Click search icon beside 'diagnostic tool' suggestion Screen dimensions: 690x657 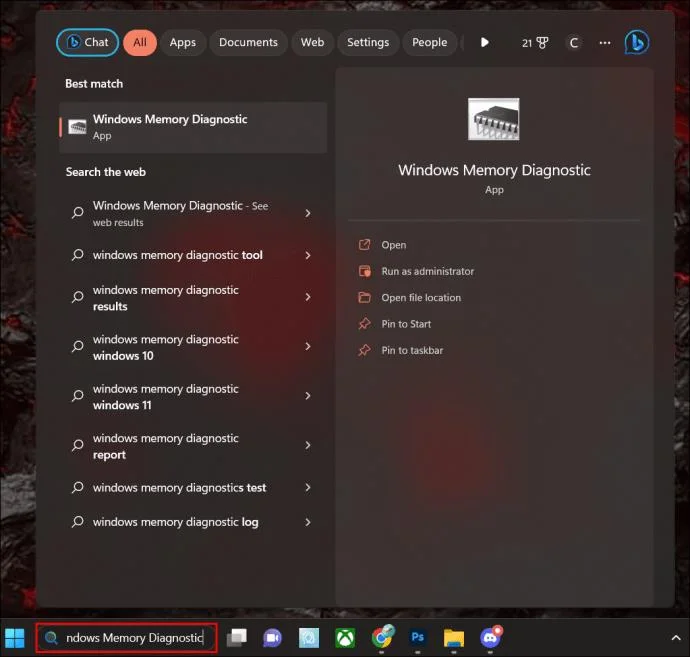pyautogui.click(x=77, y=255)
